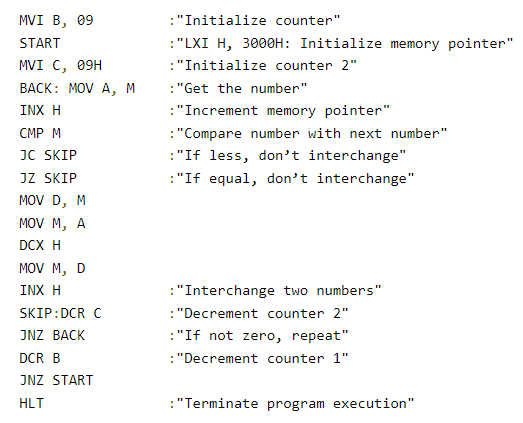Viewport: 523px width, 423px height.
Task: Click the JZ SKIP instruction
Action: click(48, 178)
